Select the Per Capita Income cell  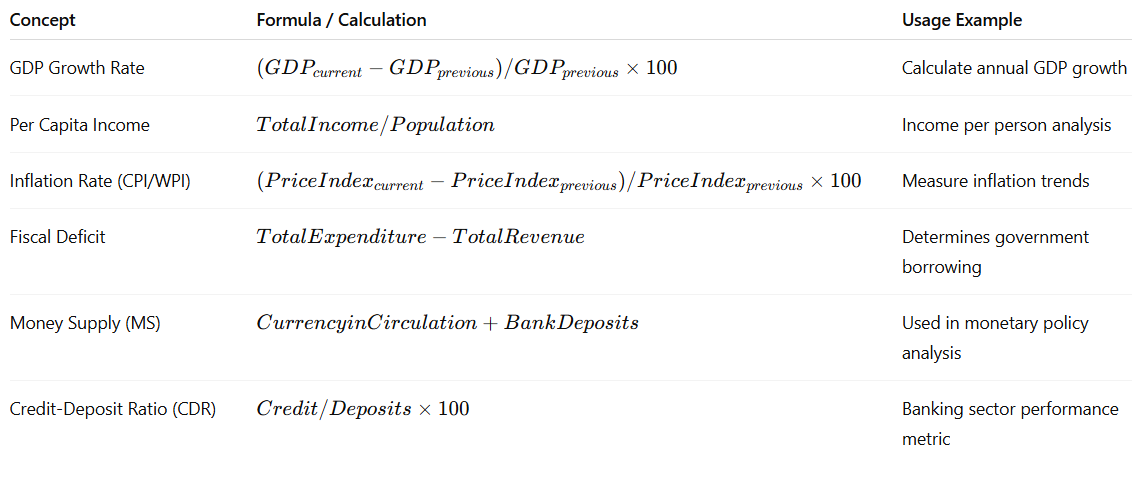80,125
